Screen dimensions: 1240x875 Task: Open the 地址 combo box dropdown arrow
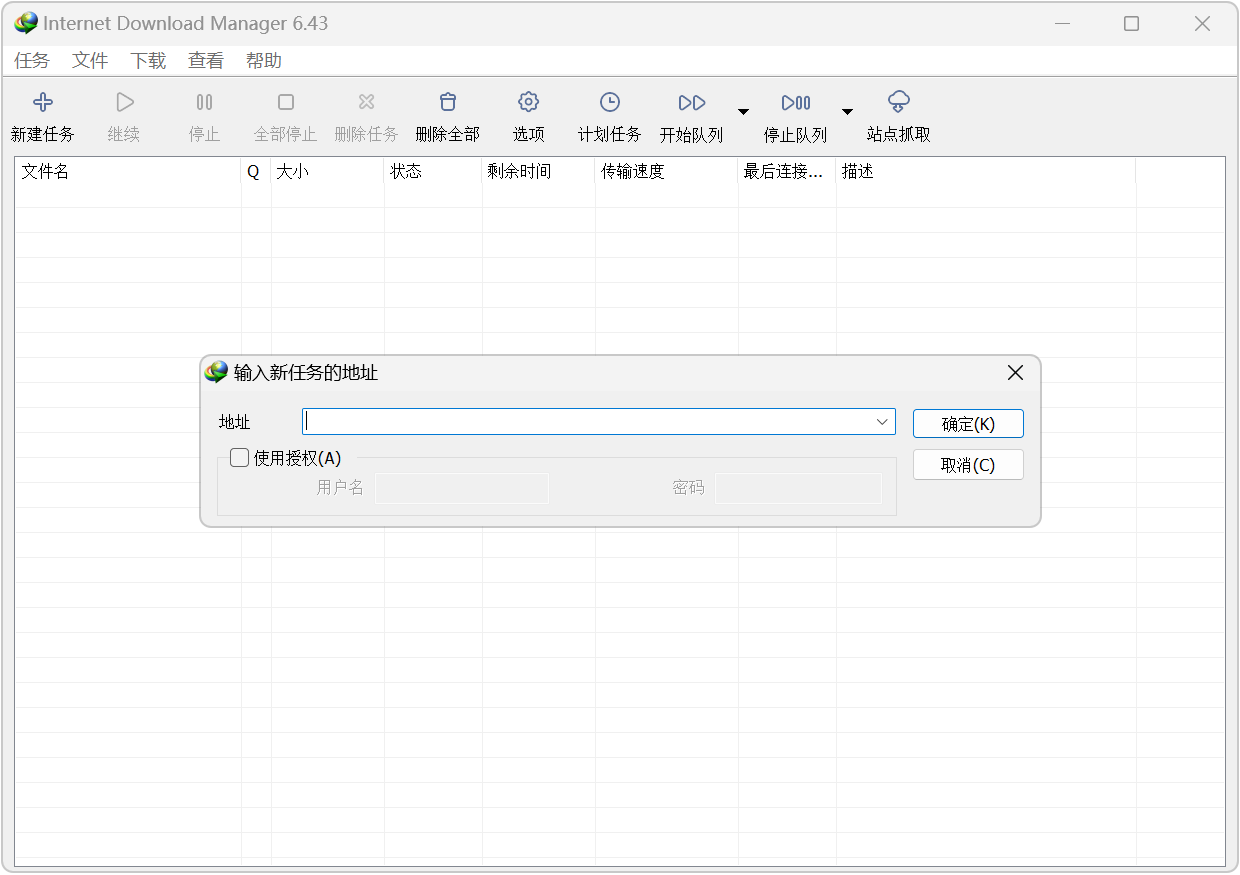click(882, 422)
